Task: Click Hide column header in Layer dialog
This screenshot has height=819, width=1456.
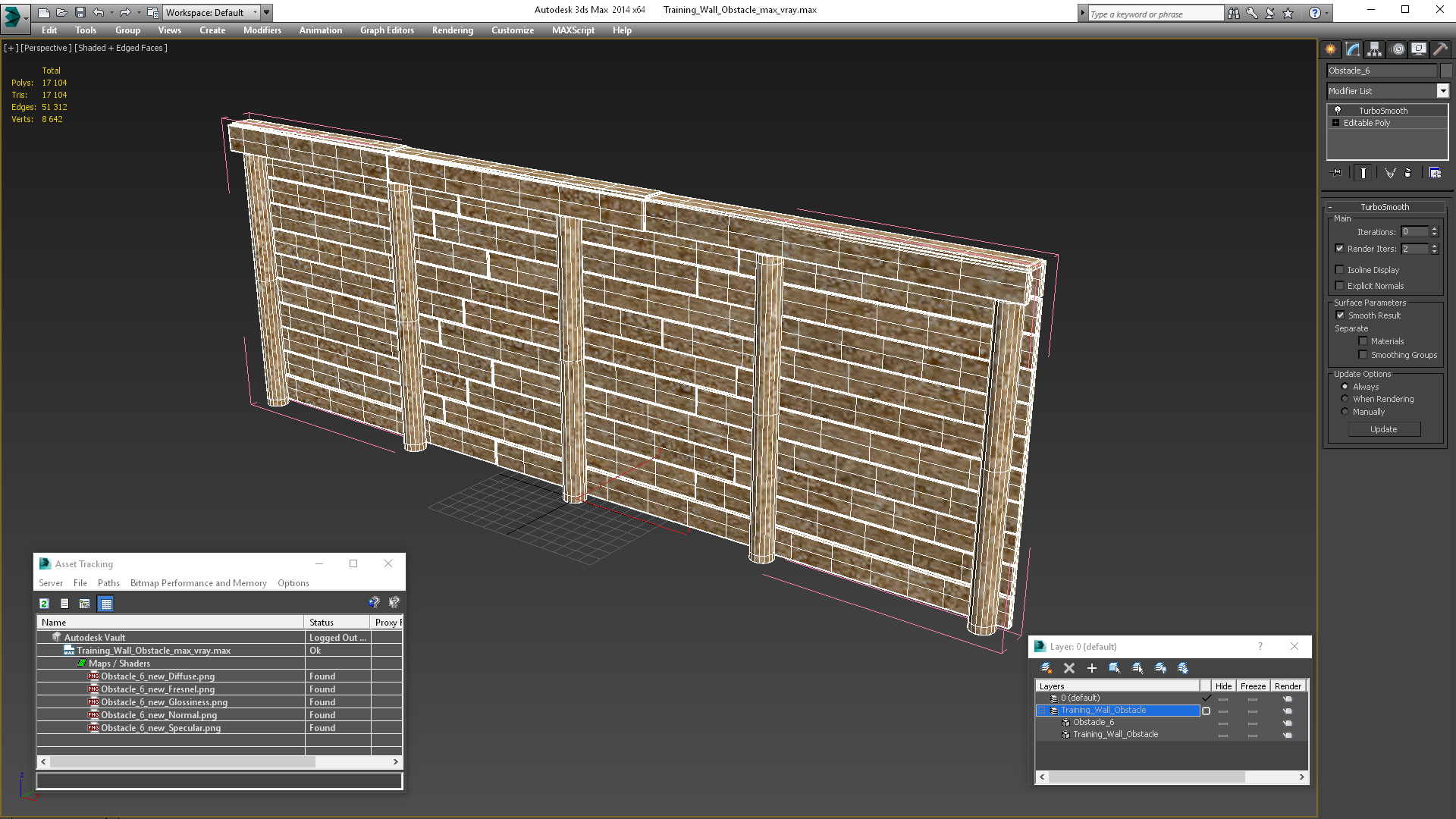Action: [x=1223, y=686]
